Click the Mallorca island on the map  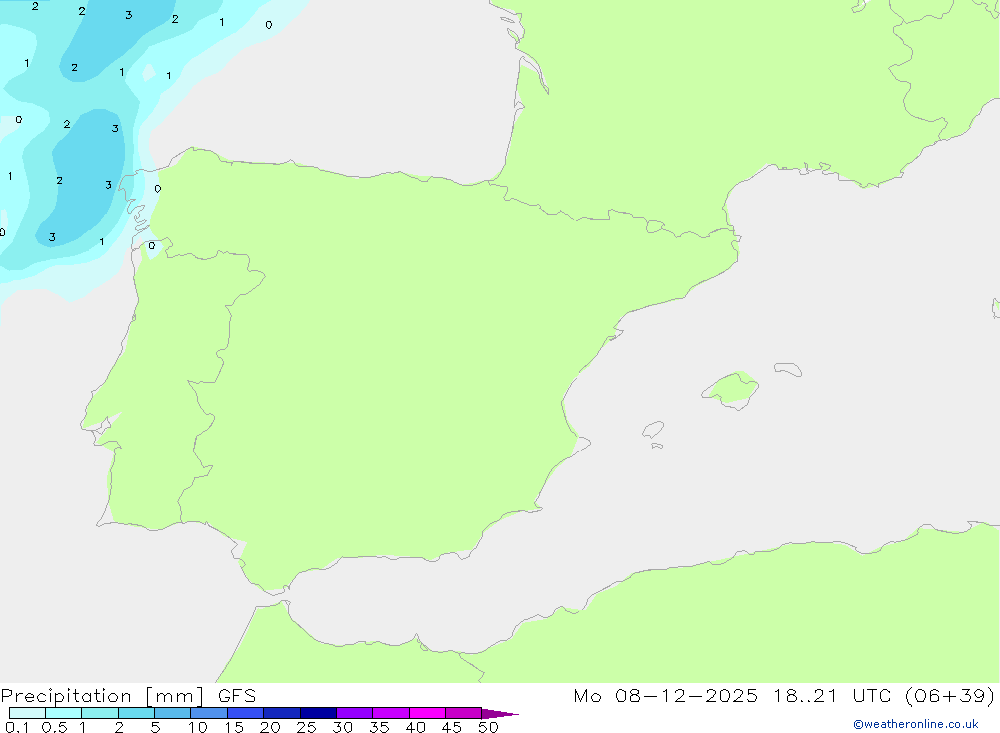pos(731,389)
